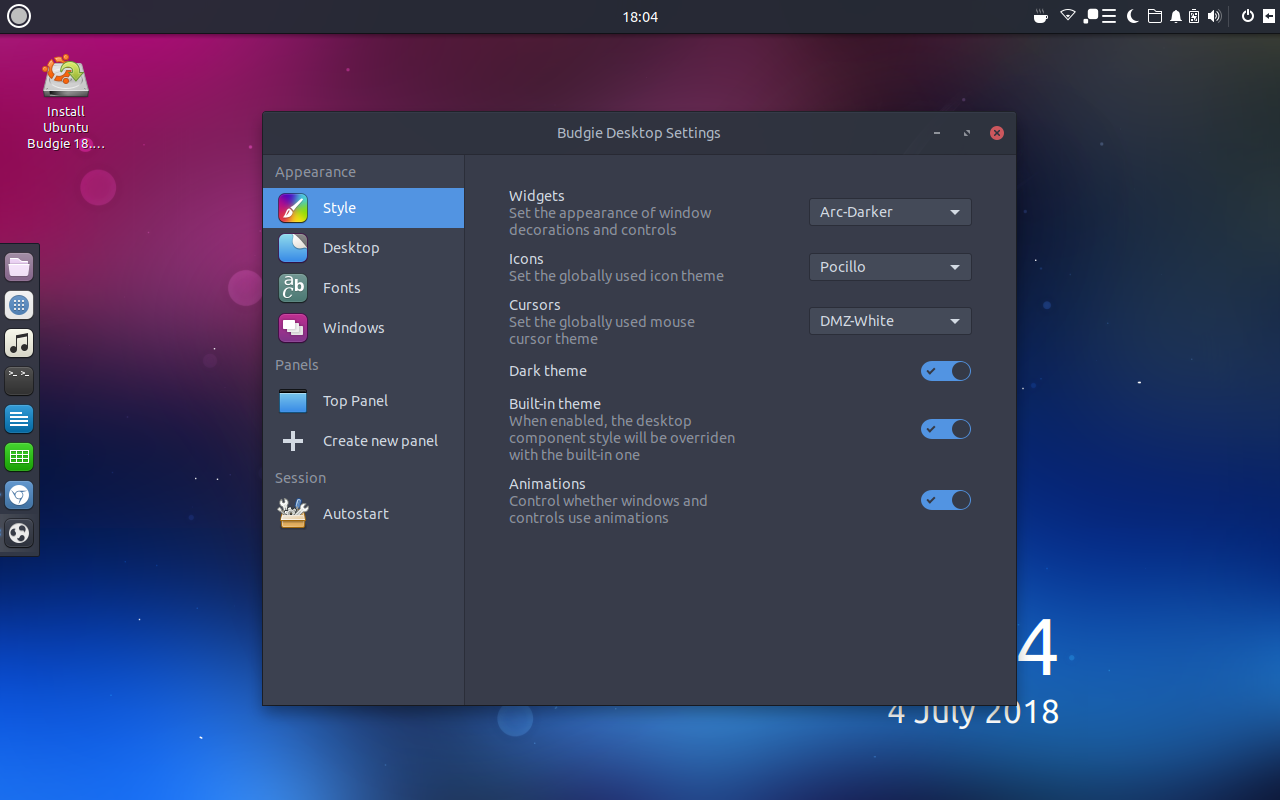This screenshot has height=800, width=1280.
Task: Open the Cursors DMZ-White dropdown
Action: point(890,321)
